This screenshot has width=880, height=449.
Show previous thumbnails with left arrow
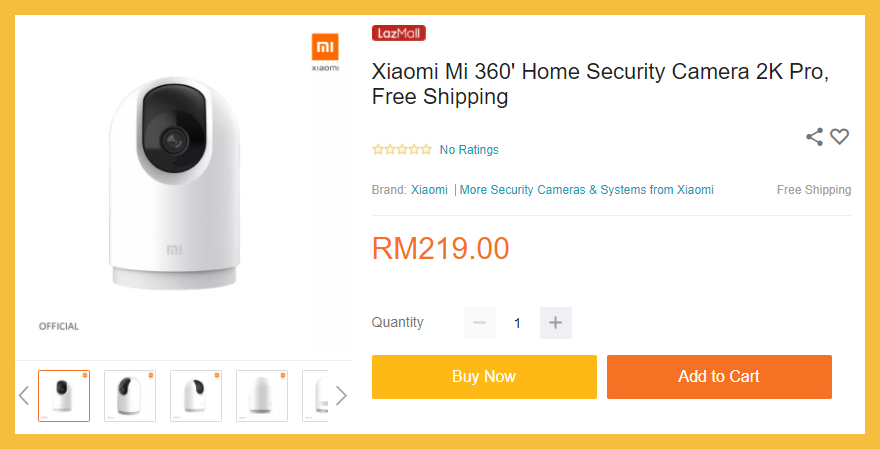pyautogui.click(x=24, y=395)
